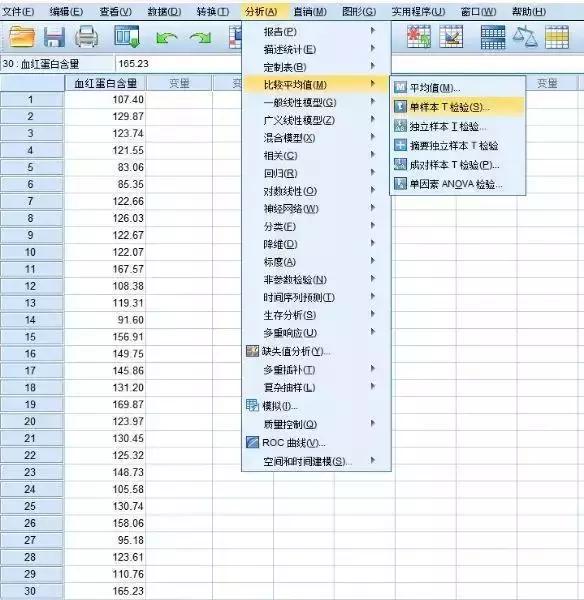584x600 pixels.
Task: Open the 图形(G) menu
Action: (x=359, y=11)
